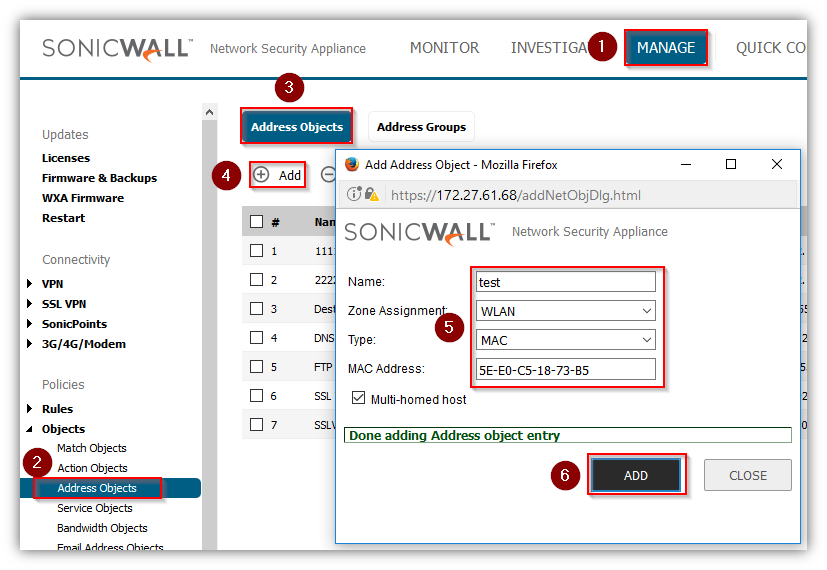Click the site info security icon in the address bar

click(x=354, y=195)
